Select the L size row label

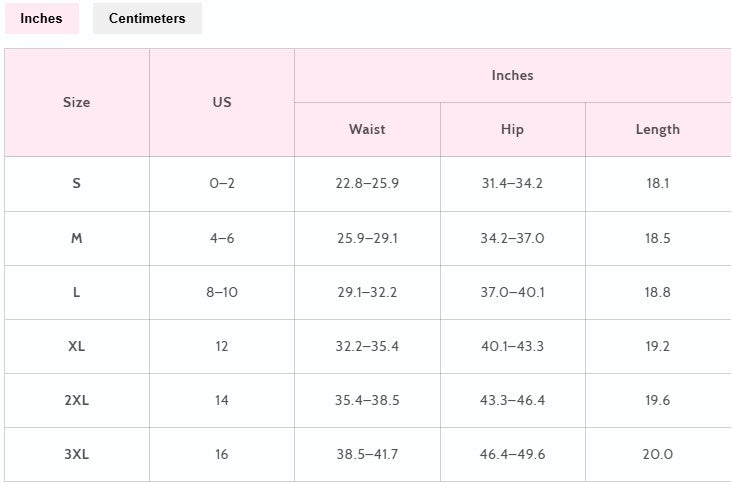[x=77, y=292]
